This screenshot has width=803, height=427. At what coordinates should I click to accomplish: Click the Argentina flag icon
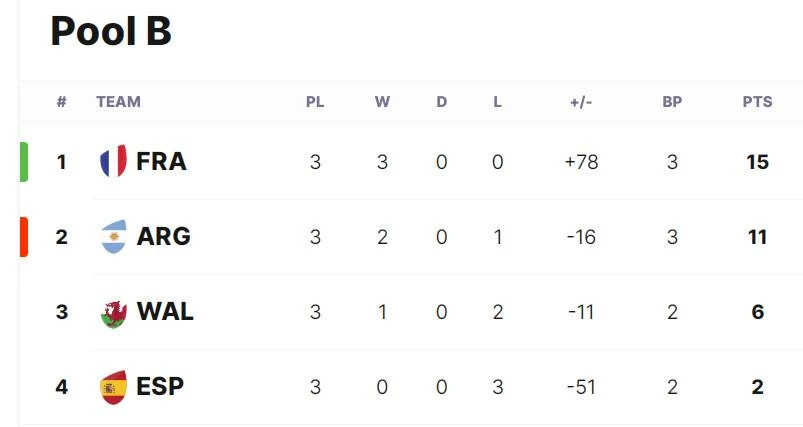point(114,237)
